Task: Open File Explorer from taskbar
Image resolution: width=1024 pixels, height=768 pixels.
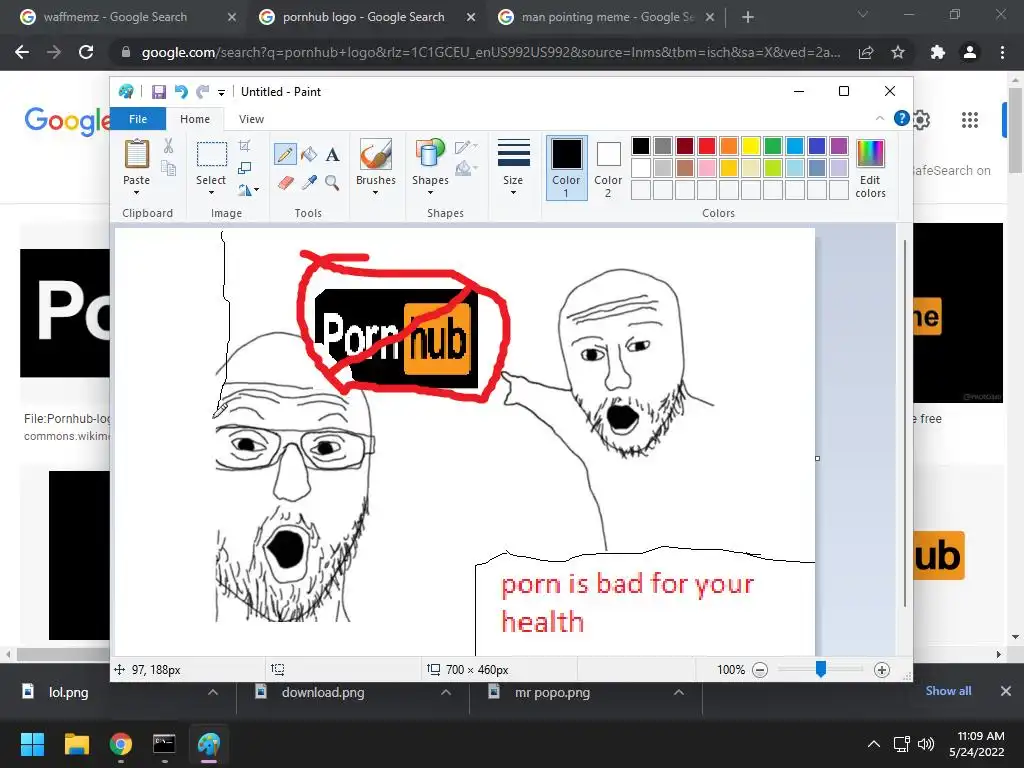Action: [76, 744]
